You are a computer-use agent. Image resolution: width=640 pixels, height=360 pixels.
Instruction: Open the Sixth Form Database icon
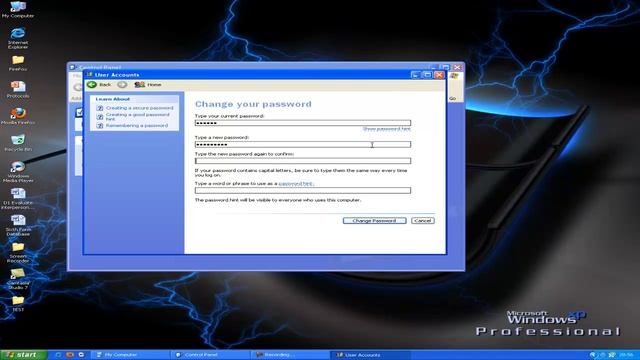[x=18, y=225]
